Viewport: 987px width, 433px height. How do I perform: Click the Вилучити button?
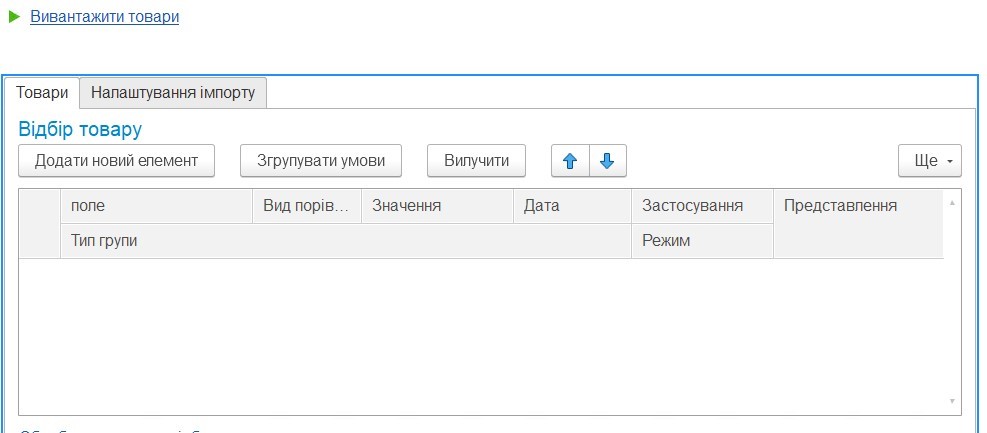click(x=477, y=160)
